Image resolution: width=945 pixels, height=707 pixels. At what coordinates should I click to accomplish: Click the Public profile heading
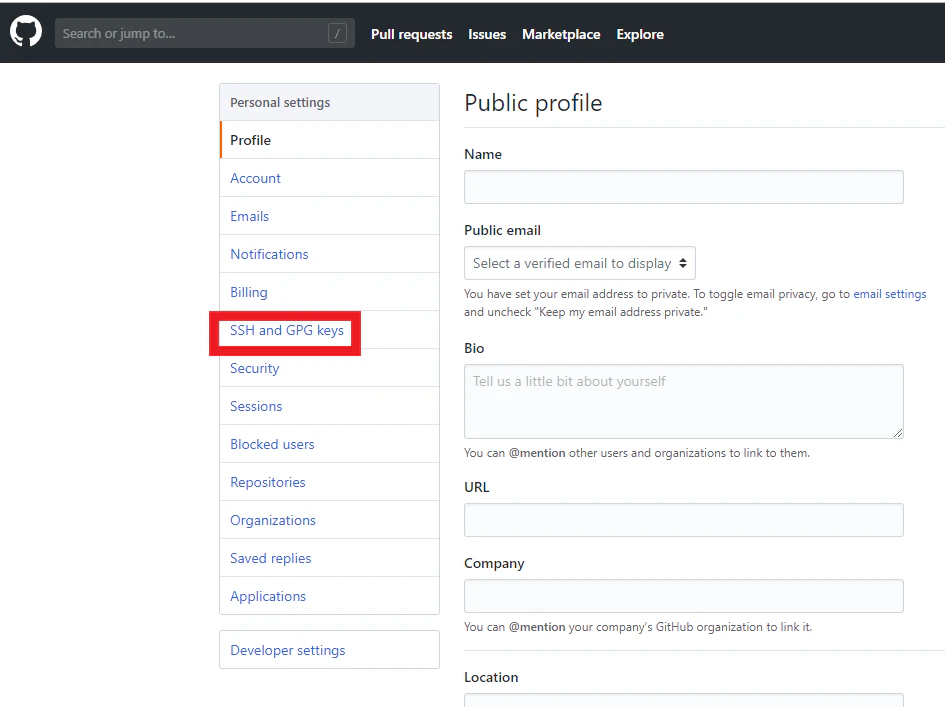[x=533, y=103]
